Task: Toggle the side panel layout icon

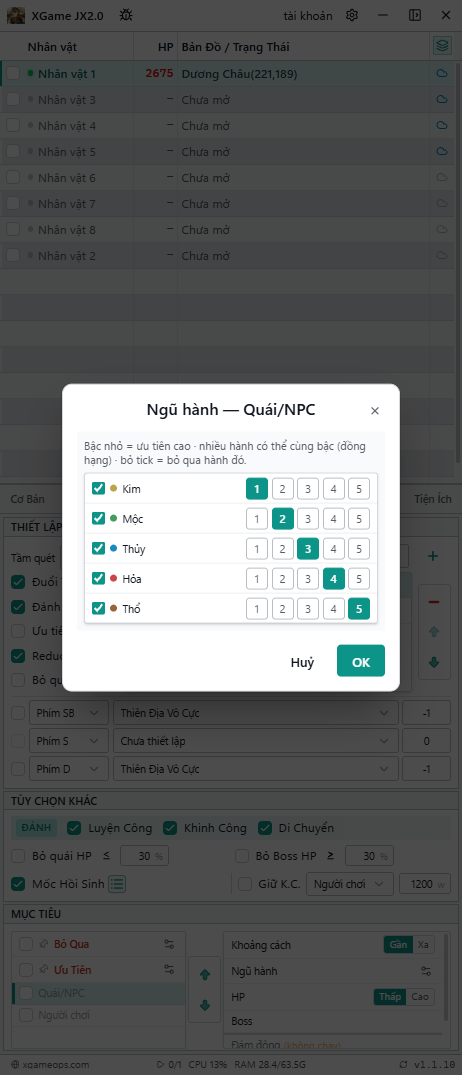Action: click(415, 15)
